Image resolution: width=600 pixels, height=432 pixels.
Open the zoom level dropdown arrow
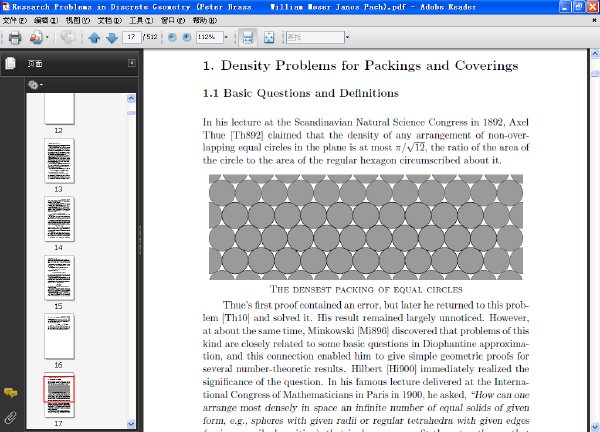226,37
